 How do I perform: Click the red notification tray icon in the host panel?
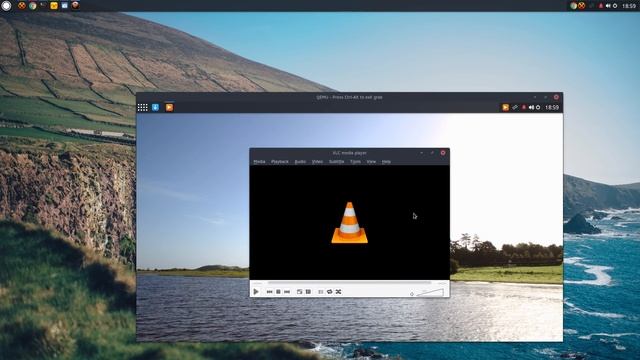pyautogui.click(x=601, y=6)
